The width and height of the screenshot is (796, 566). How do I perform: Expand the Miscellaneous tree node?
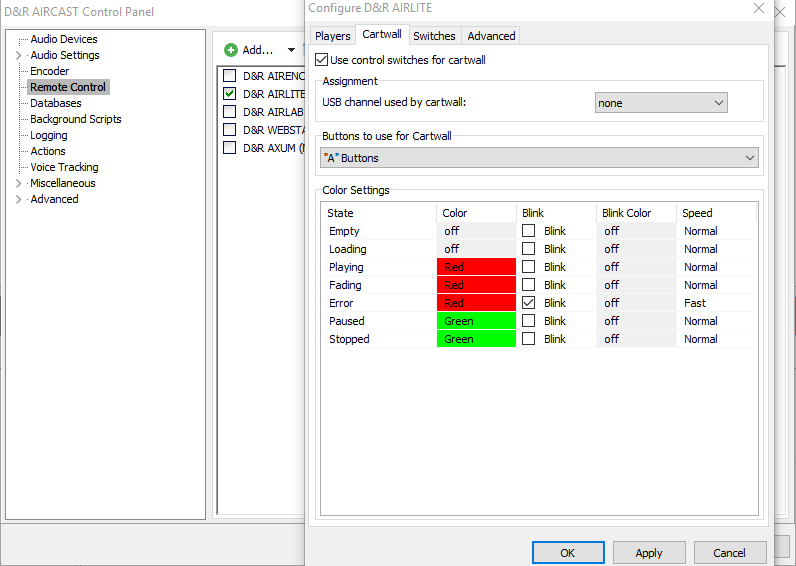pyautogui.click(x=19, y=184)
